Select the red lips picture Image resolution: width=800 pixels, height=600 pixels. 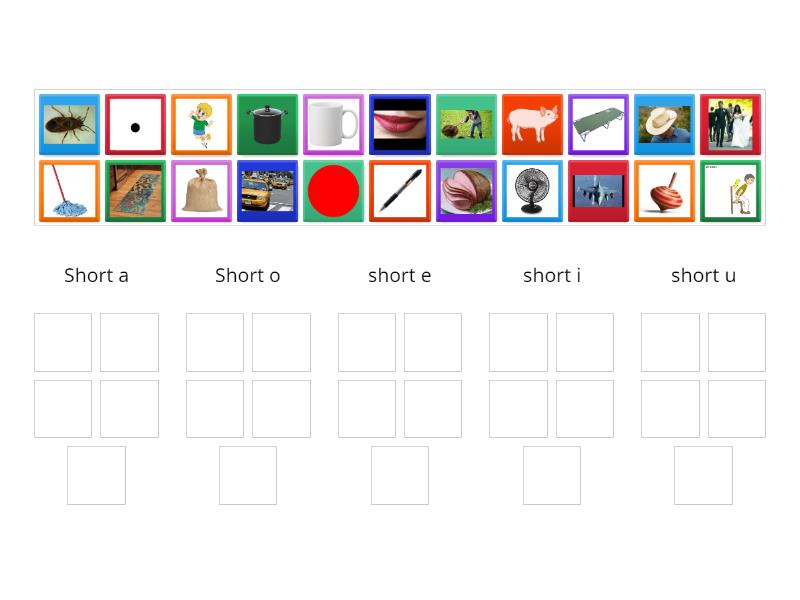point(399,125)
